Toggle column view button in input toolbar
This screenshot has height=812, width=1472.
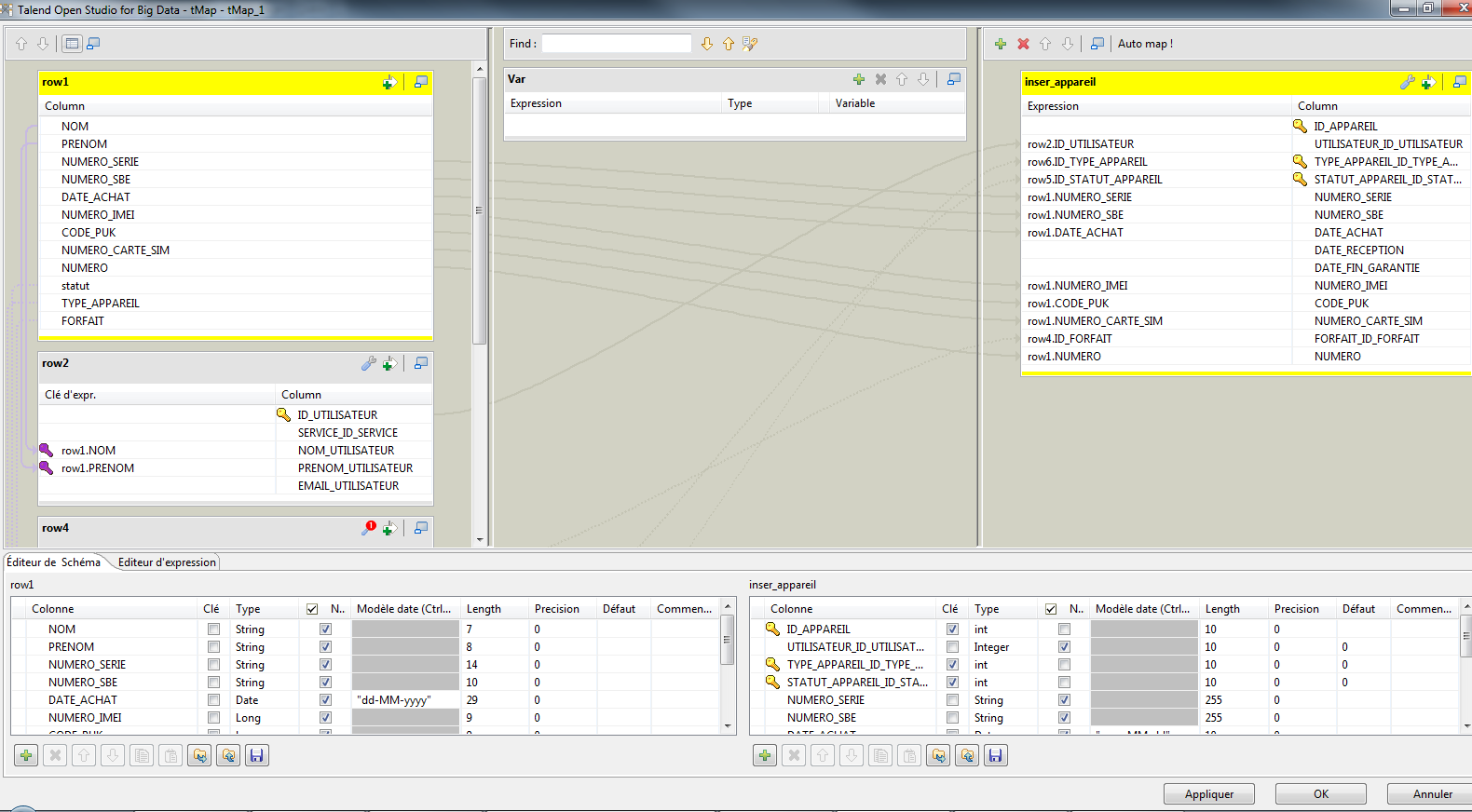[x=72, y=44]
